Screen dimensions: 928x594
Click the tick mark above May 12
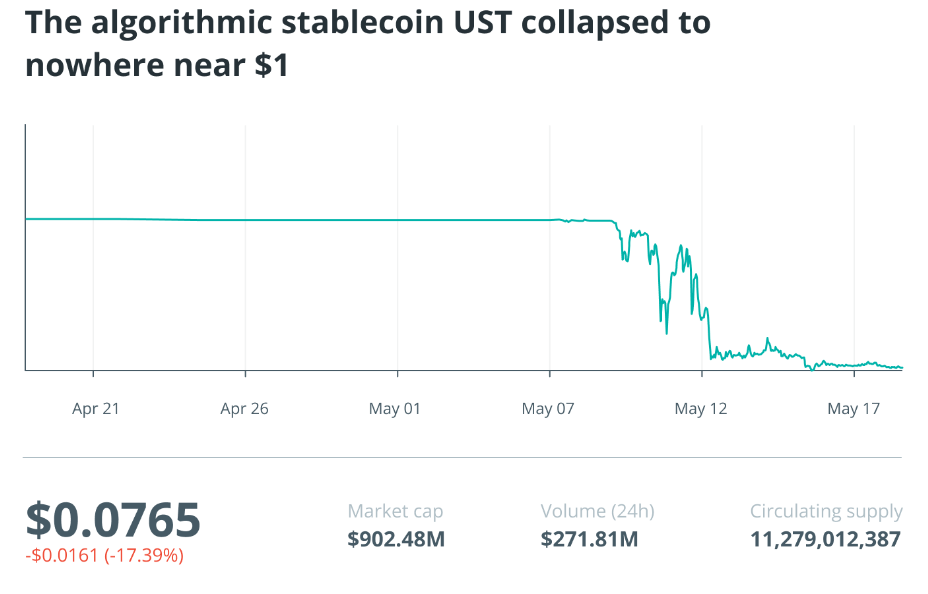702,375
